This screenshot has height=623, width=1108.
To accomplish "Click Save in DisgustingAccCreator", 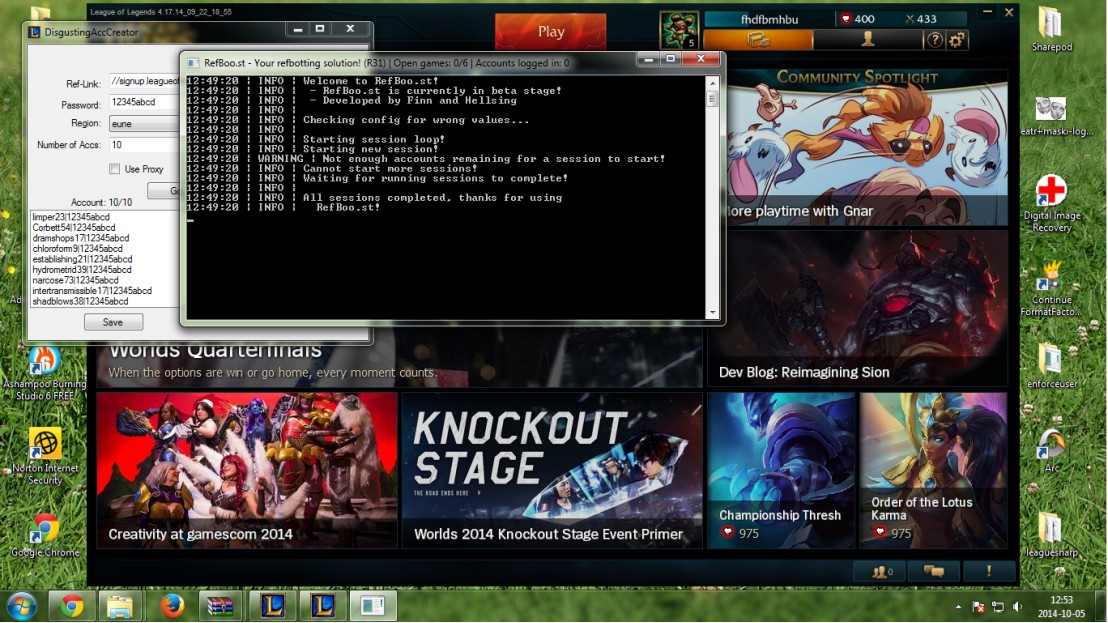I will coord(113,322).
